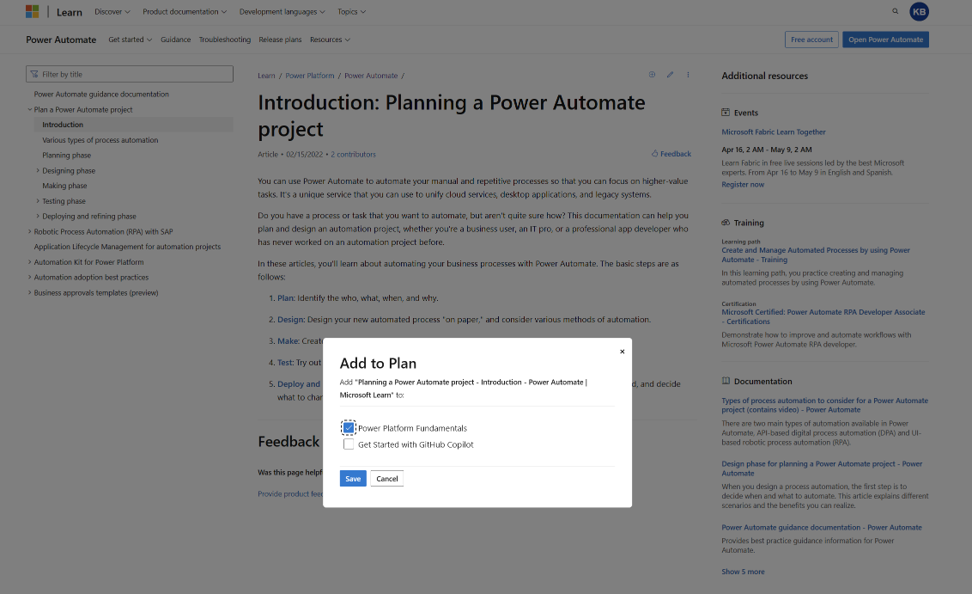
Task: Click the Save button in the Add to Plan dialog
Action: coord(352,478)
